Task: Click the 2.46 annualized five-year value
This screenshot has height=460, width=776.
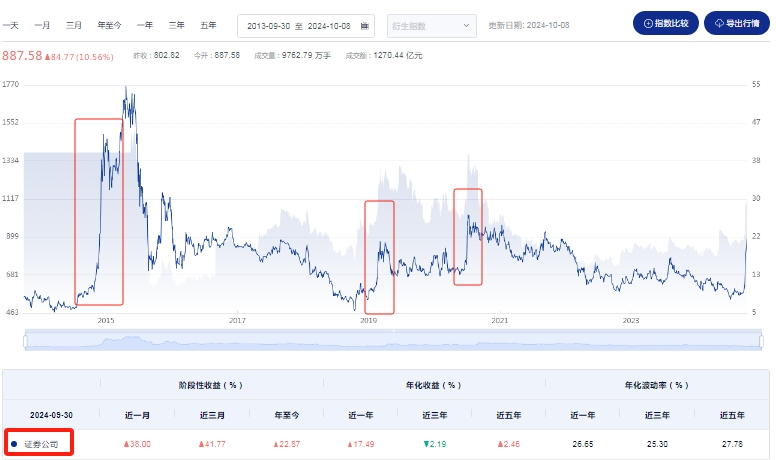Action: pos(509,444)
